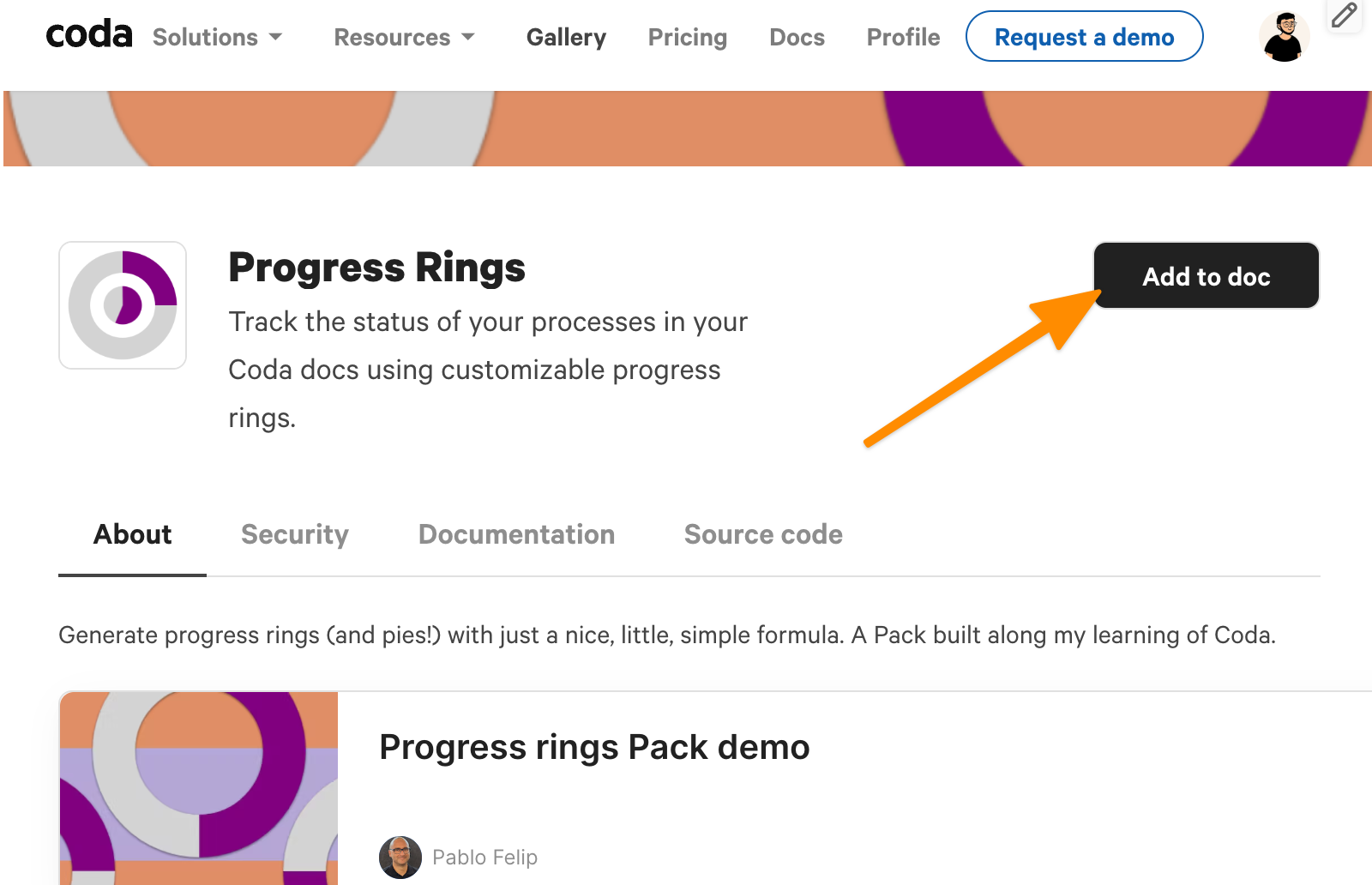The width and height of the screenshot is (1372, 885).
Task: Open the Docs link
Action: point(797,38)
